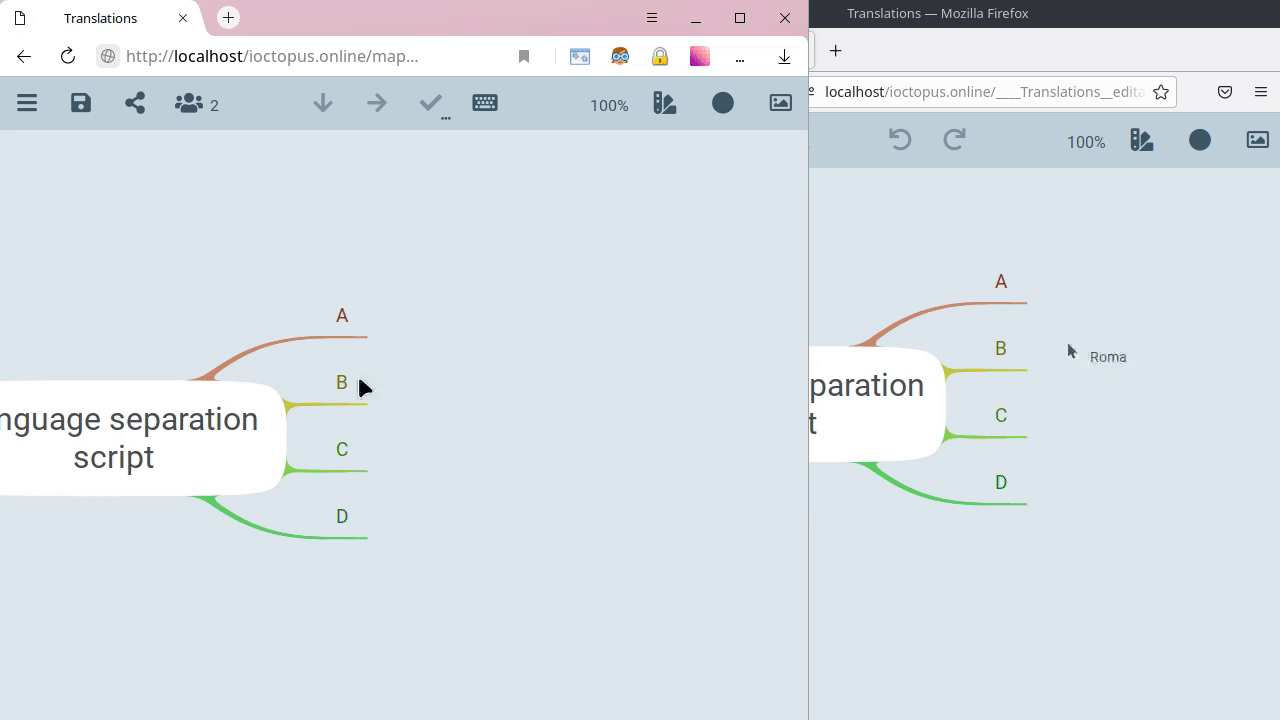Viewport: 1280px width, 720px height.
Task: Click the insert image icon in left window
Action: [x=781, y=103]
